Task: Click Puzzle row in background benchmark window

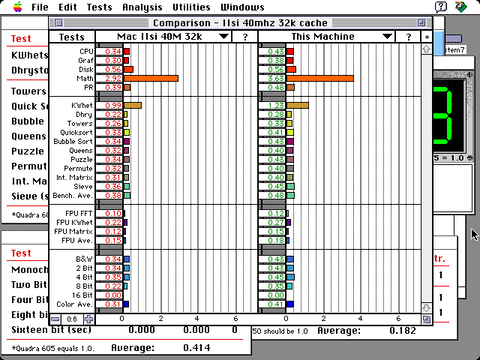Action: click(28, 151)
